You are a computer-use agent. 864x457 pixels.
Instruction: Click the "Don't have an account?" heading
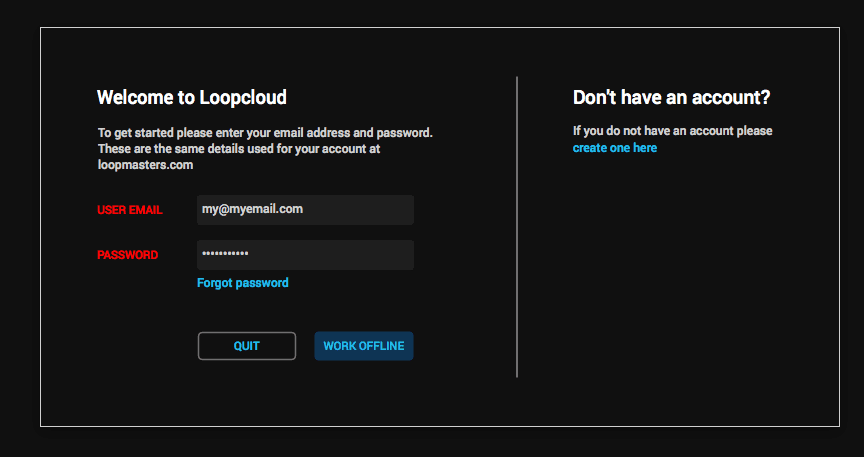point(671,97)
